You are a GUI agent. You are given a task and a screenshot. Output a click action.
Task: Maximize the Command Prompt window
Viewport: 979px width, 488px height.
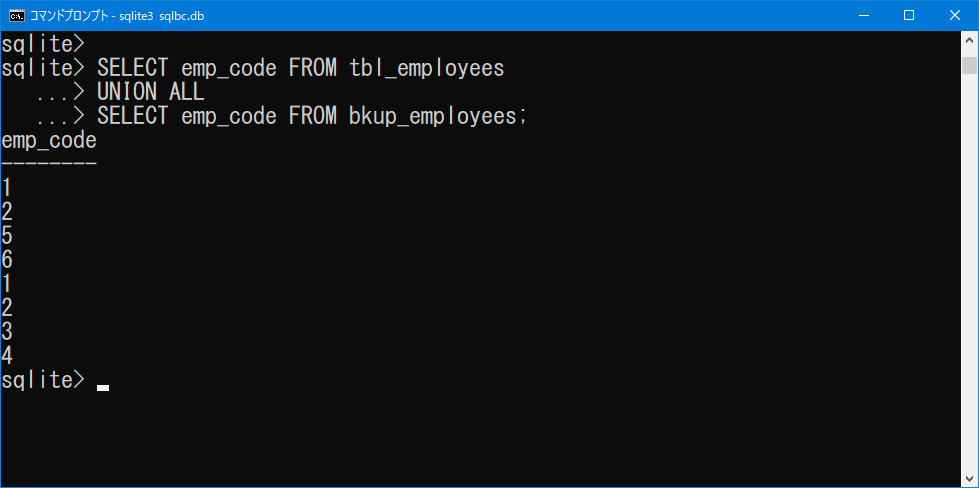pos(909,16)
